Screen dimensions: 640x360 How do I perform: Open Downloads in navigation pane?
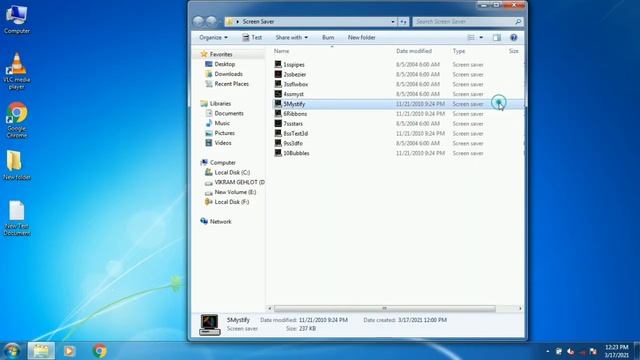(x=228, y=74)
